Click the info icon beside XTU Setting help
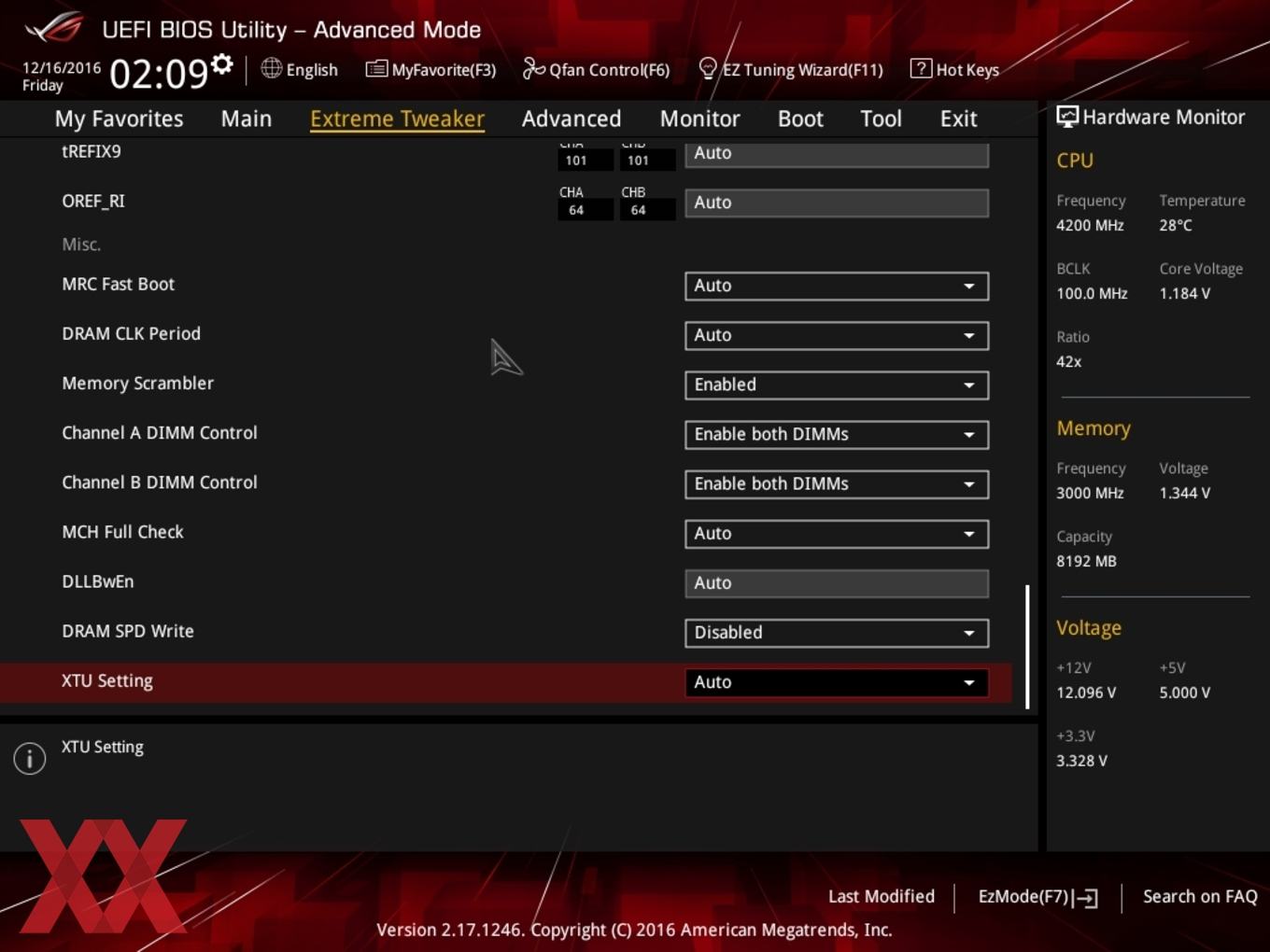The image size is (1270, 952). [x=30, y=758]
